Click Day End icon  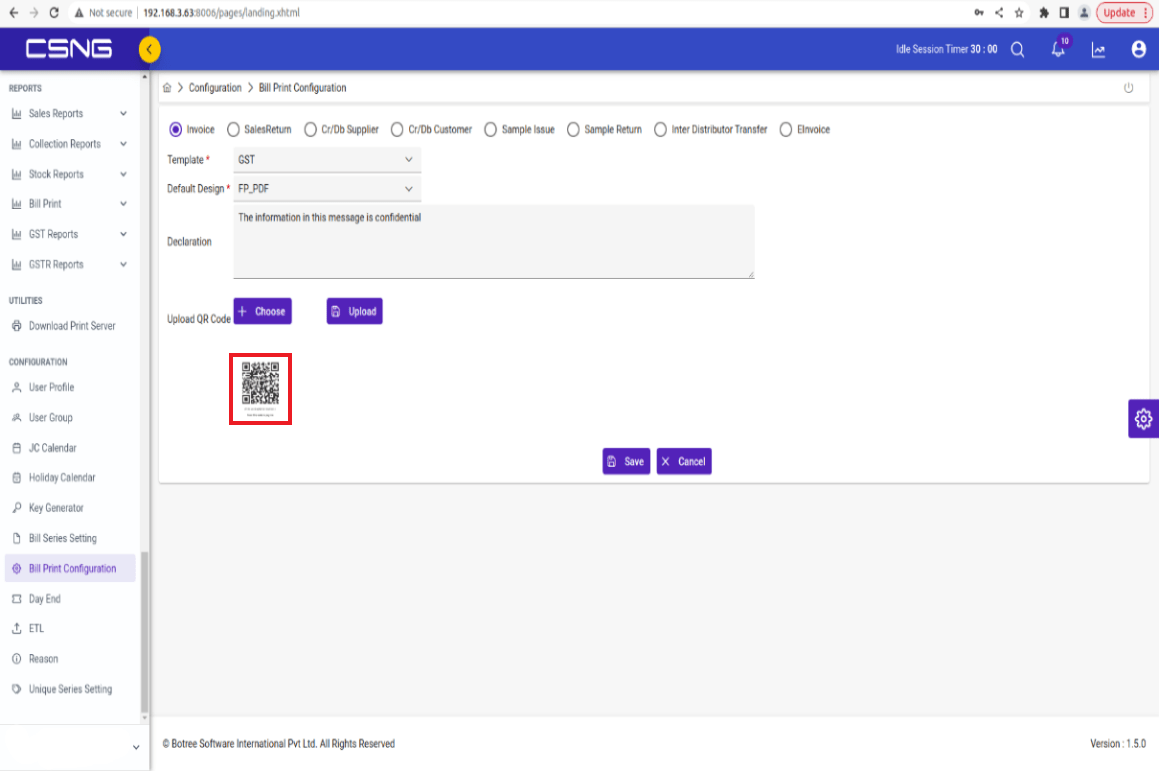pos(16,599)
